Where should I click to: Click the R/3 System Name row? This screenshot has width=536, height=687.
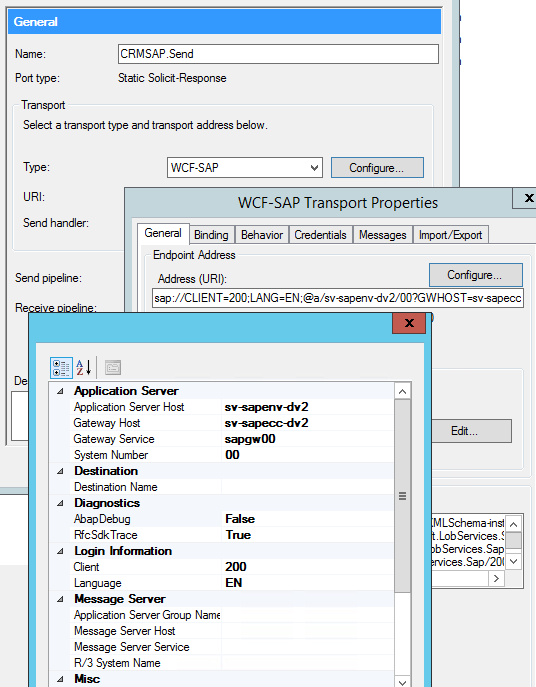click(231, 663)
